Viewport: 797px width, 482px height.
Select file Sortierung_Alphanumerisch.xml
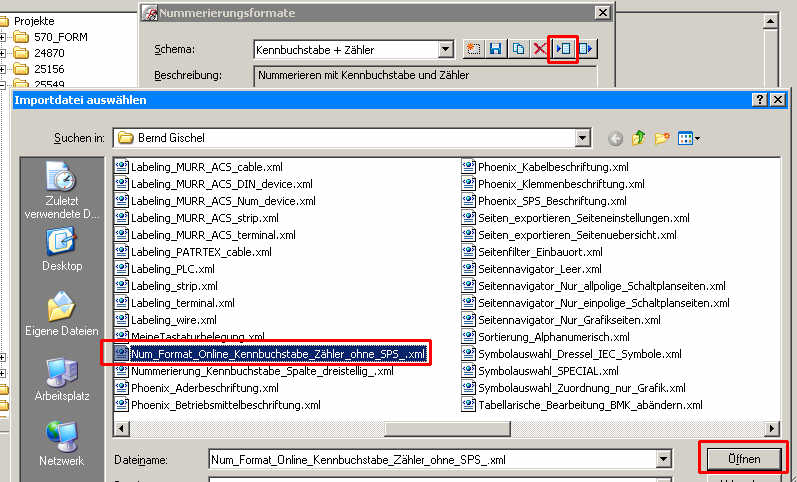coord(545,337)
